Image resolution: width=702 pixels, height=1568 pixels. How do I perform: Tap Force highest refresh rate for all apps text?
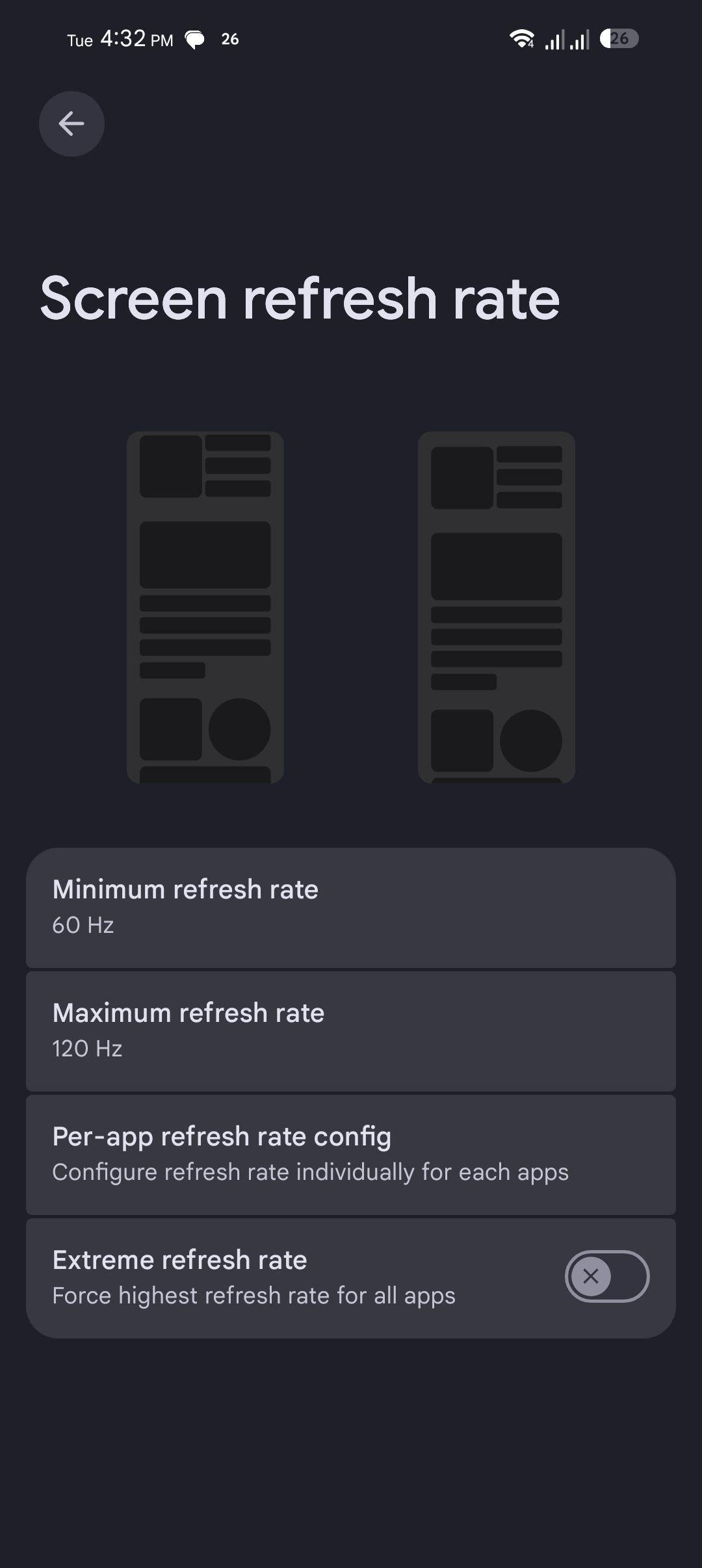tap(253, 1295)
